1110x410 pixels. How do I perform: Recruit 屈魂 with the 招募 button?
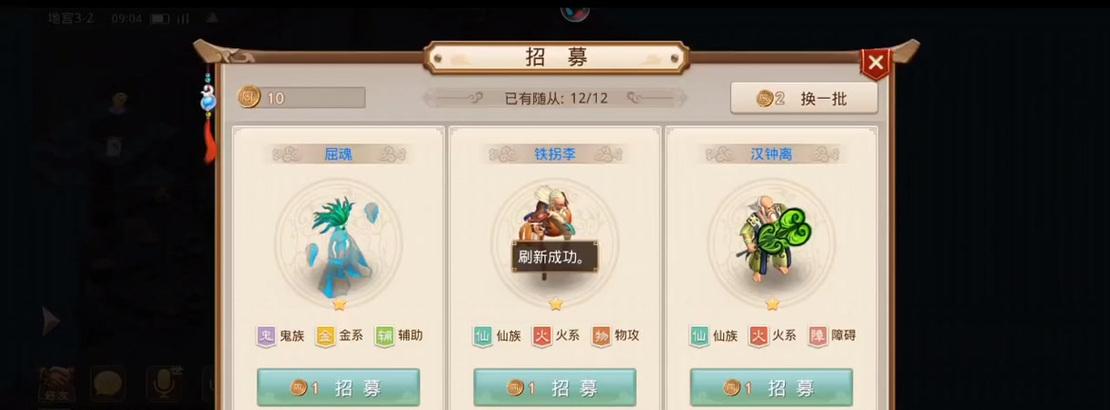coord(338,387)
